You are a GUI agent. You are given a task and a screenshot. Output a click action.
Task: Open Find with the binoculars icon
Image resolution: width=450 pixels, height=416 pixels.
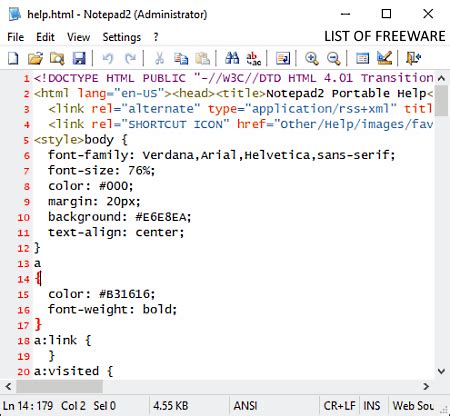232,58
